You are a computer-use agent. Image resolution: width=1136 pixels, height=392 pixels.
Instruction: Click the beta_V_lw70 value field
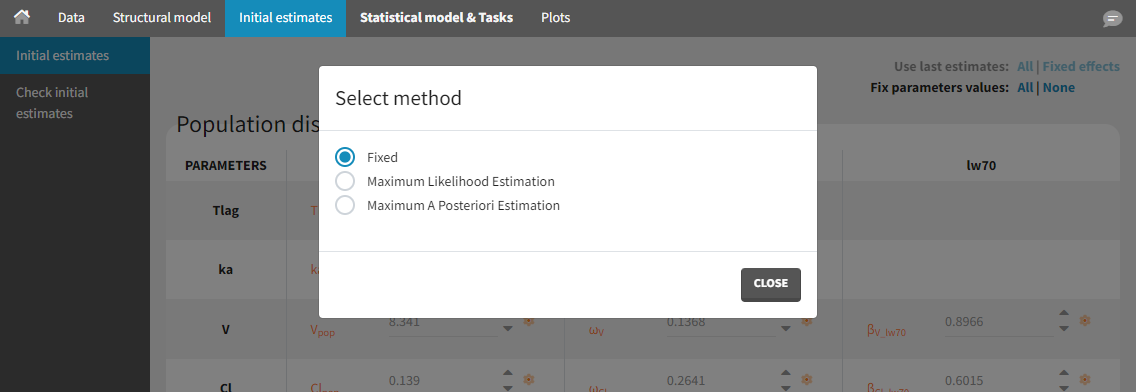coord(998,322)
